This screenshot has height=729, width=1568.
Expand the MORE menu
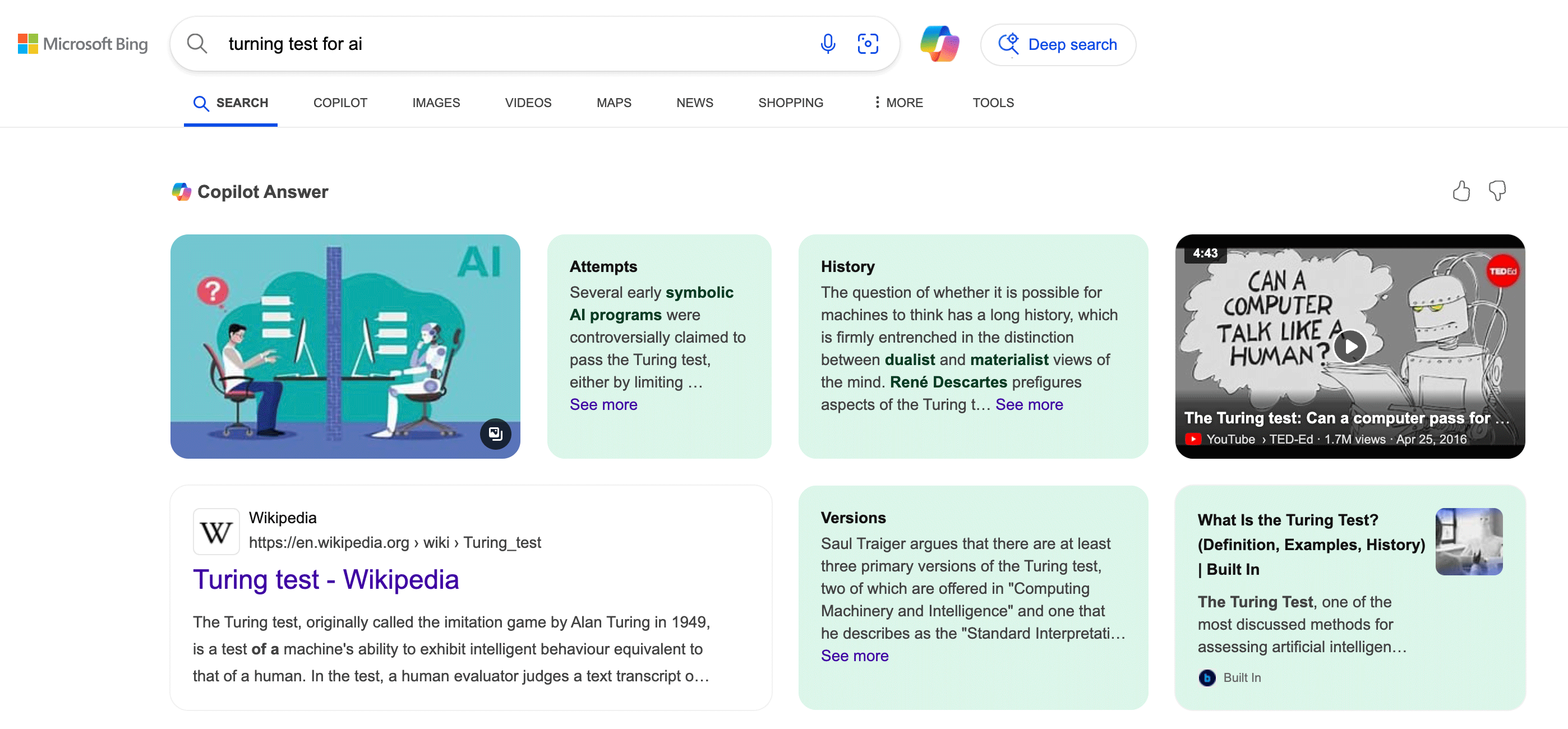pyautogui.click(x=898, y=103)
